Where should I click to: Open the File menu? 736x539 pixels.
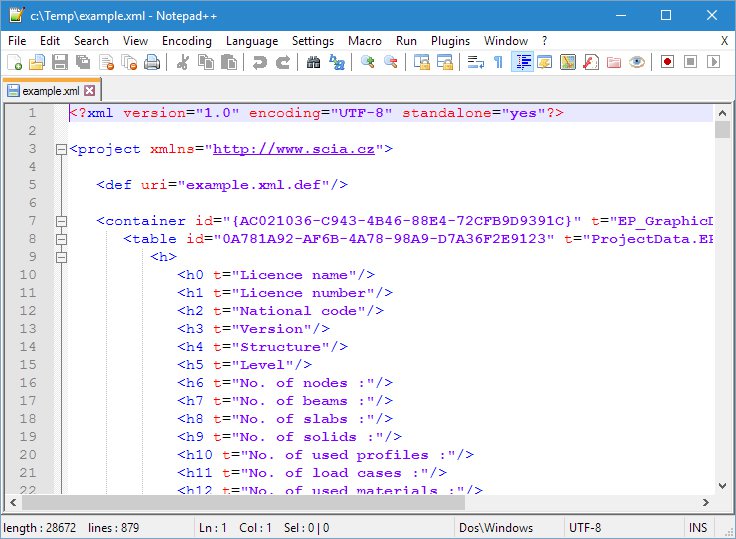pyautogui.click(x=17, y=41)
